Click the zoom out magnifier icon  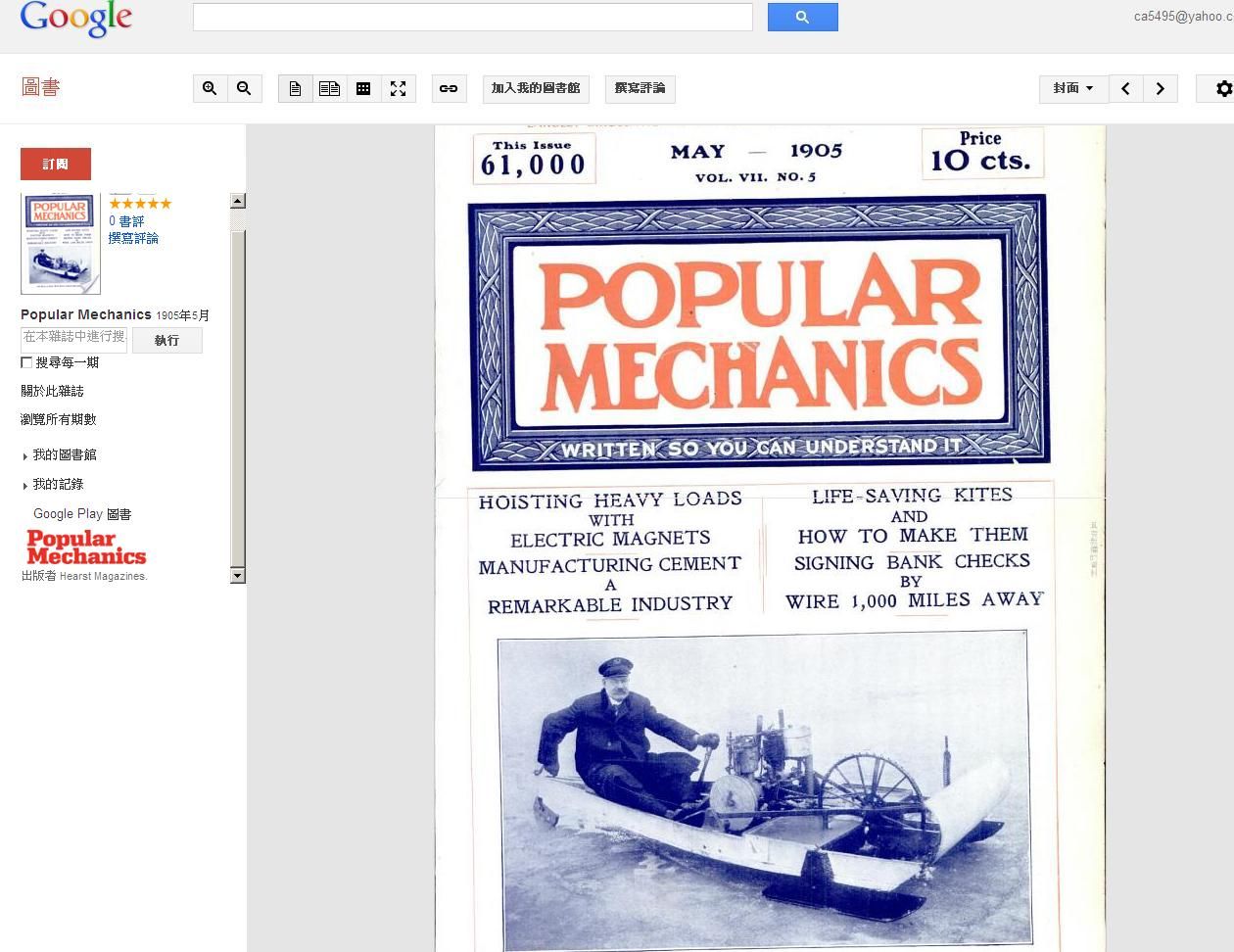pos(245,88)
